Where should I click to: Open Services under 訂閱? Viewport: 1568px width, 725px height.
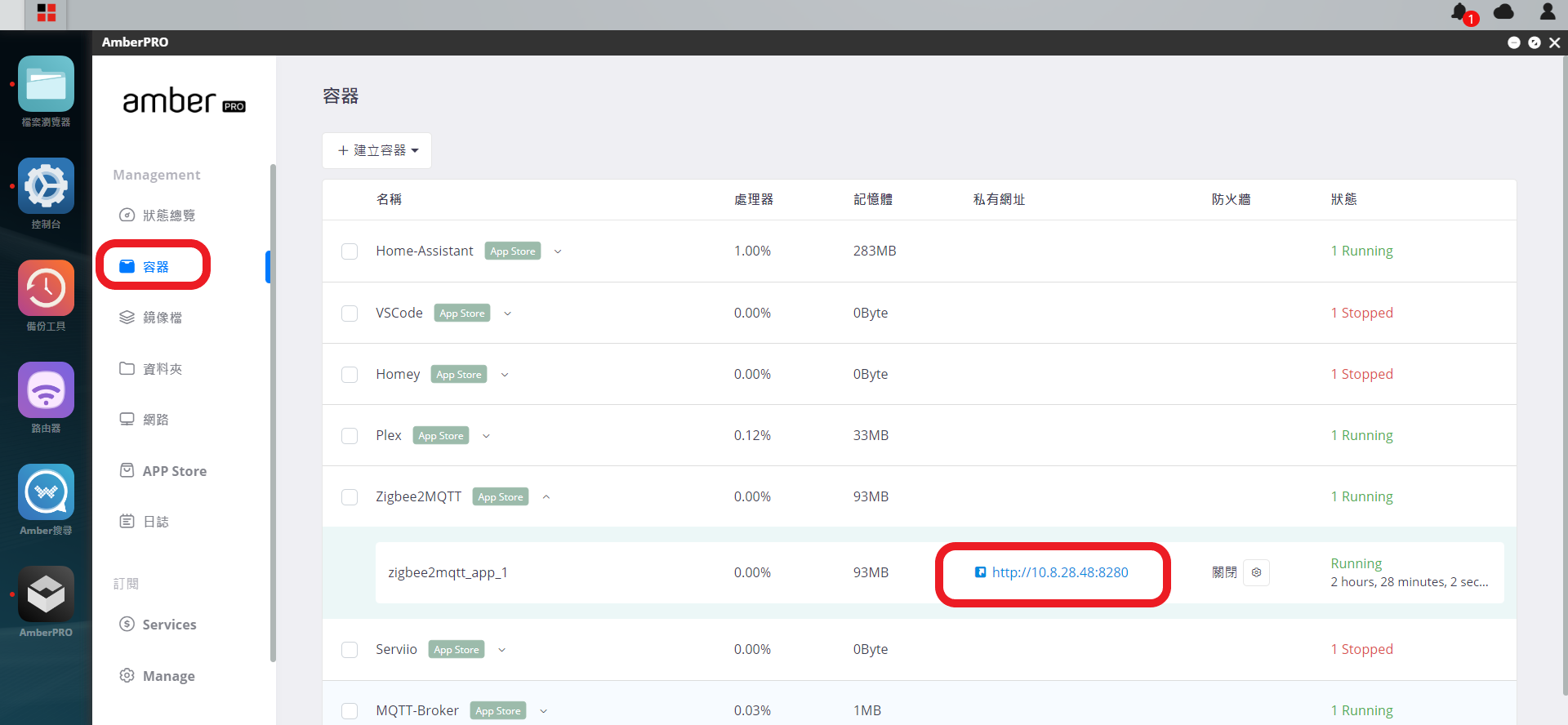158,625
